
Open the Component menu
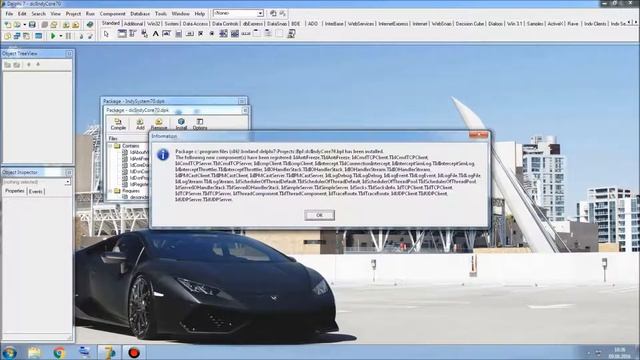click(x=113, y=13)
